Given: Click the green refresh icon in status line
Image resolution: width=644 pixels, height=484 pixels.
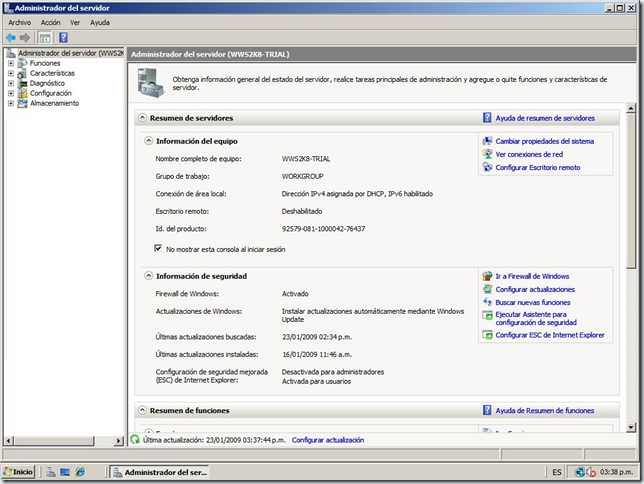Looking at the screenshot, I should point(135,440).
